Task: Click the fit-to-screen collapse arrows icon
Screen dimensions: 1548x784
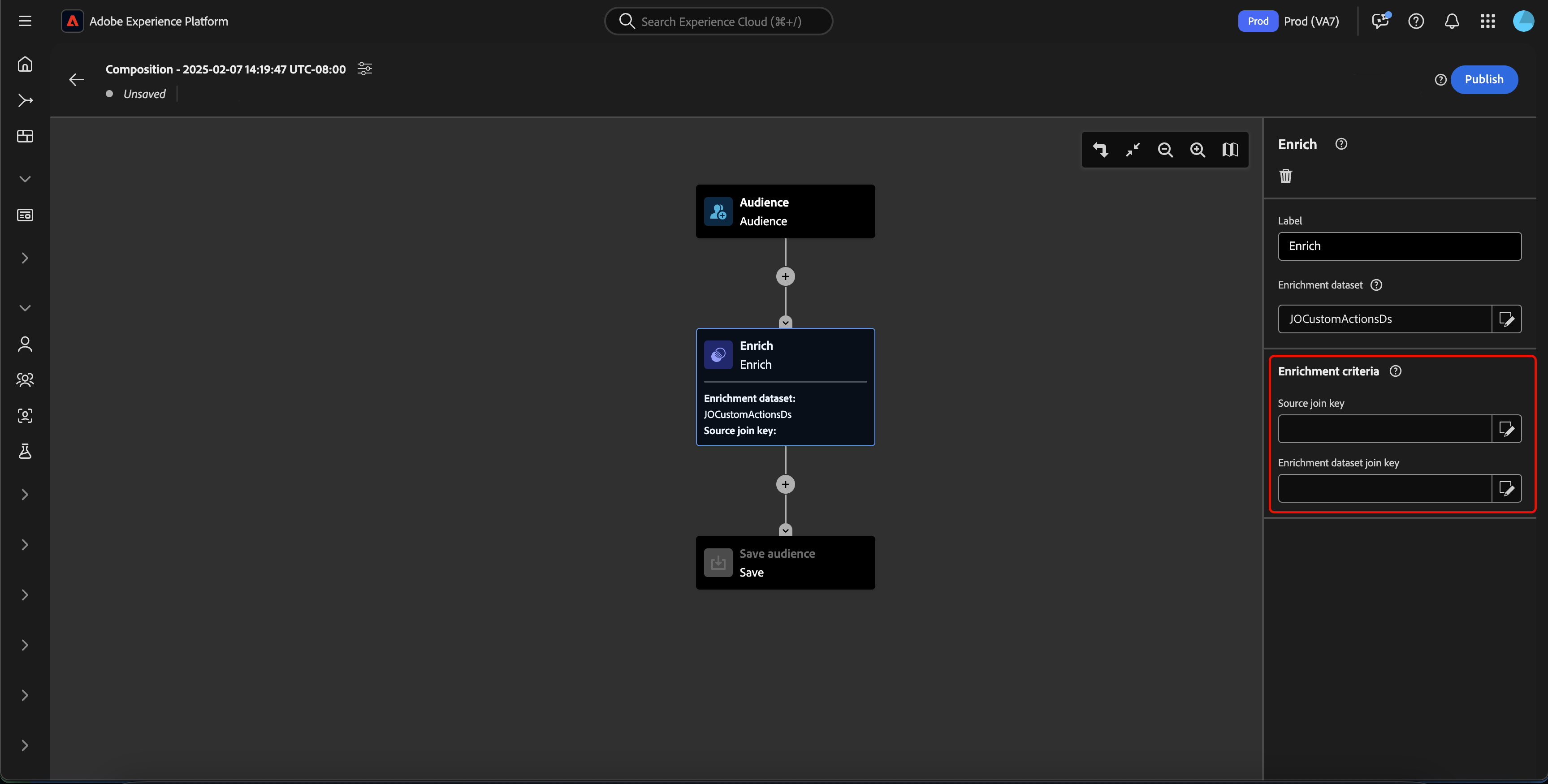Action: tap(1133, 150)
